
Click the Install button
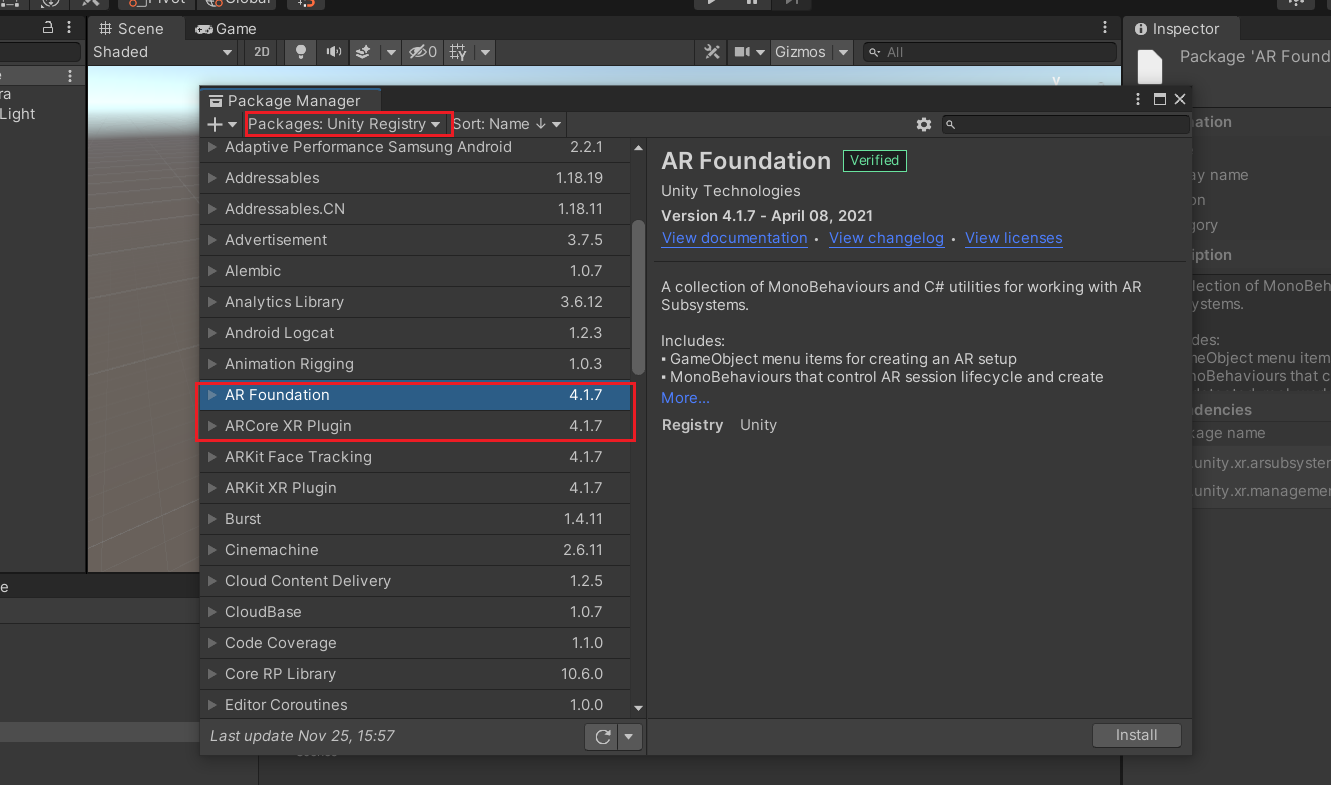1136,735
